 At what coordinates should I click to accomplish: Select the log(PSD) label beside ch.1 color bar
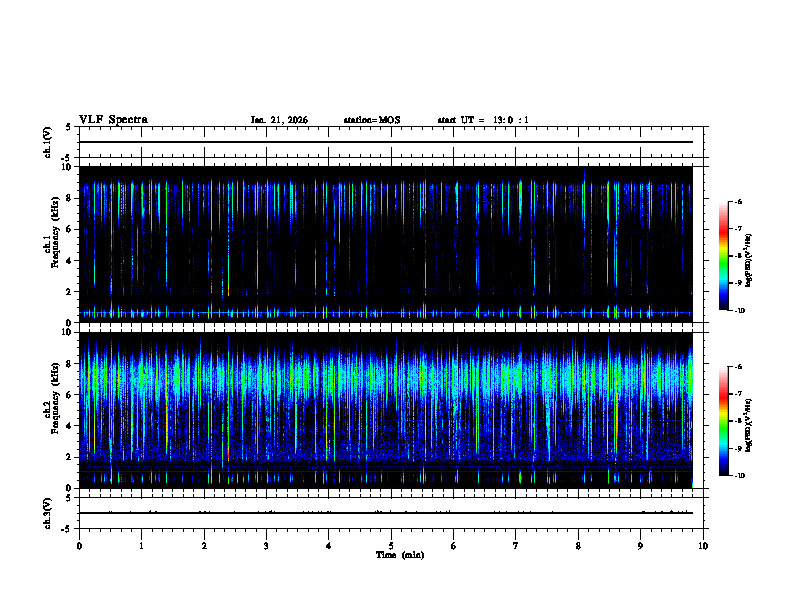pos(748,260)
